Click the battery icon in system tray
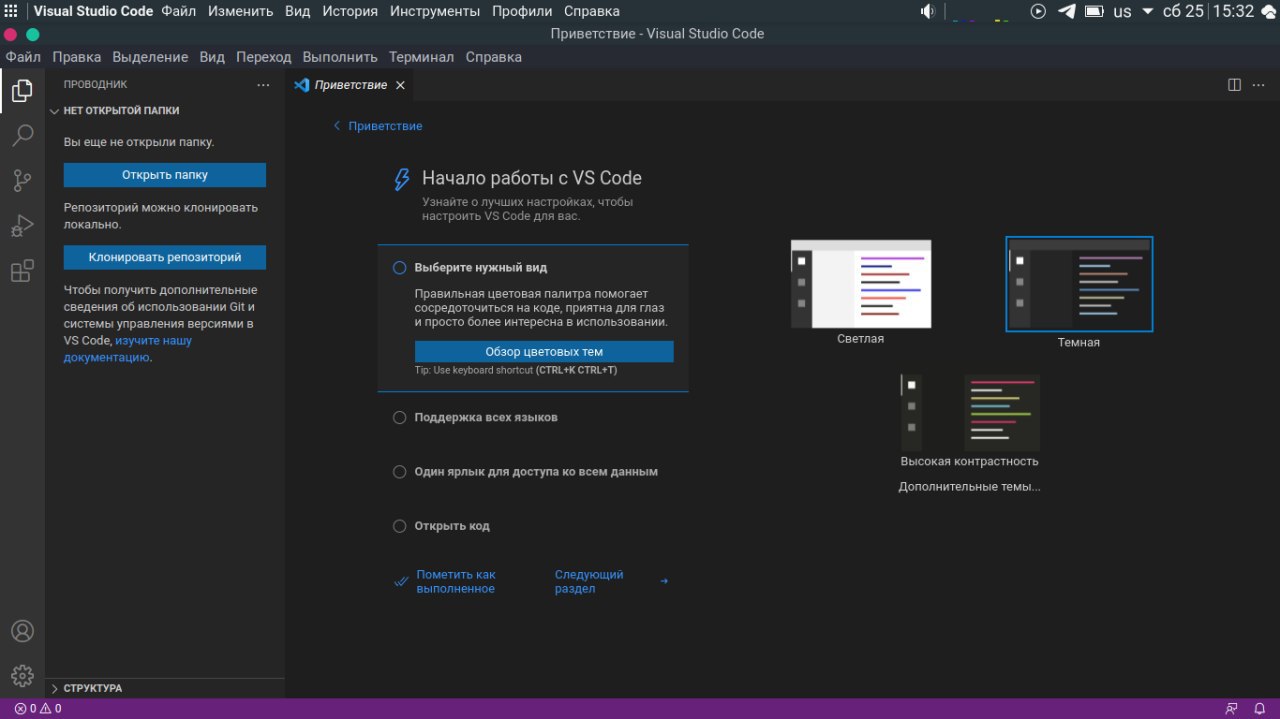 point(1095,11)
